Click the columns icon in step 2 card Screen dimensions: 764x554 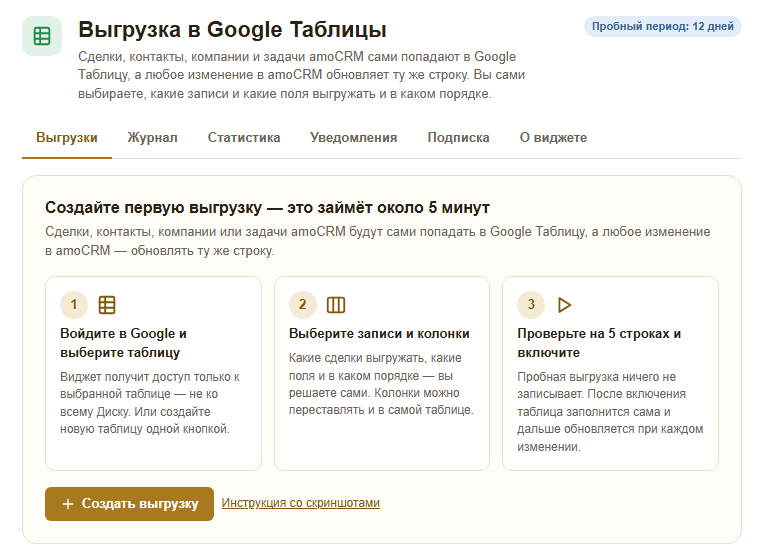tap(336, 305)
